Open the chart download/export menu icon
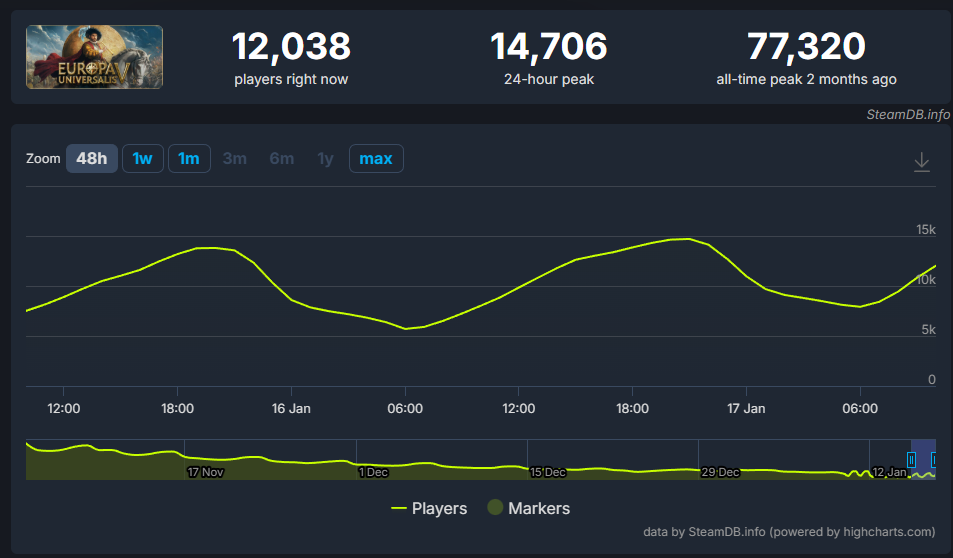This screenshot has width=953, height=558. click(x=922, y=162)
